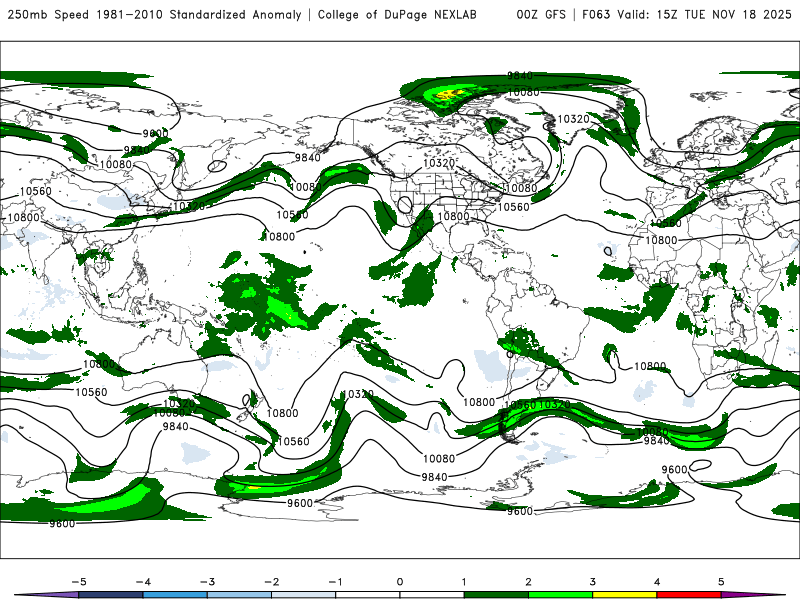Screen dimensions: 800x600
Task: Select the red 4-to-5 colorbar segment
Action: coord(689,595)
